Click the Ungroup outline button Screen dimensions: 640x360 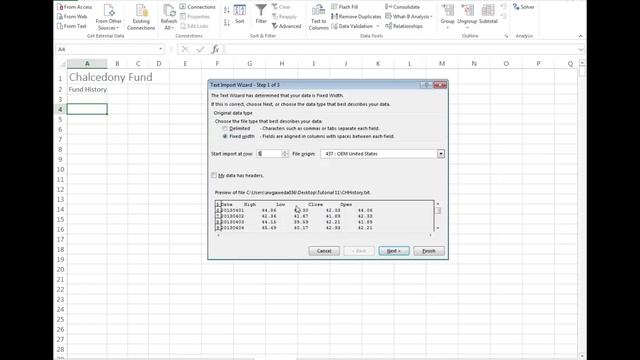coord(467,16)
